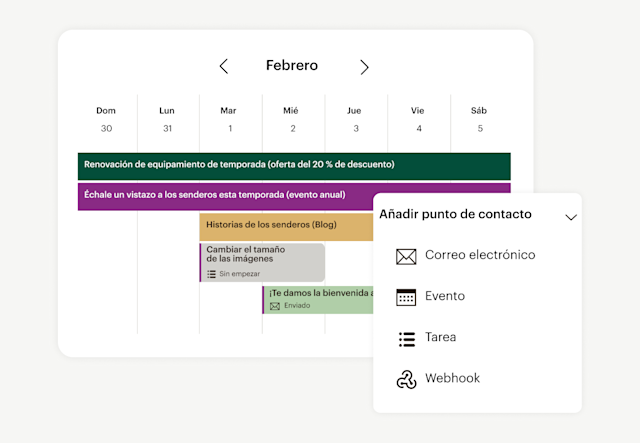Collapse the Añadir punto de contacto dropdown
640x443 pixels.
(571, 216)
